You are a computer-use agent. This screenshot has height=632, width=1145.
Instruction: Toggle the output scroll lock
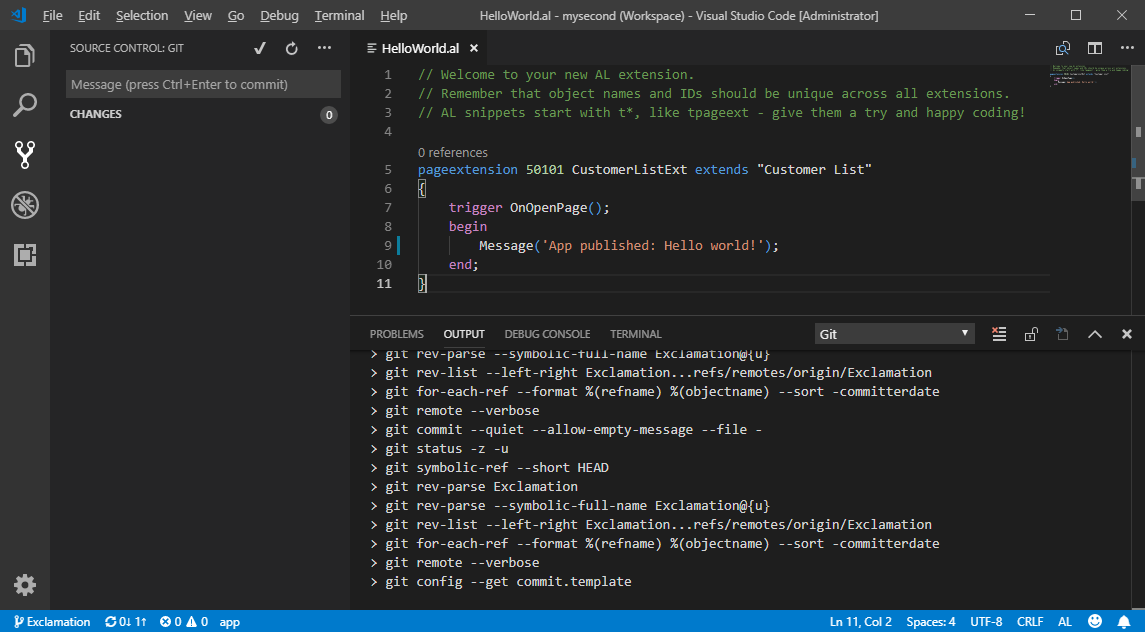[1030, 334]
